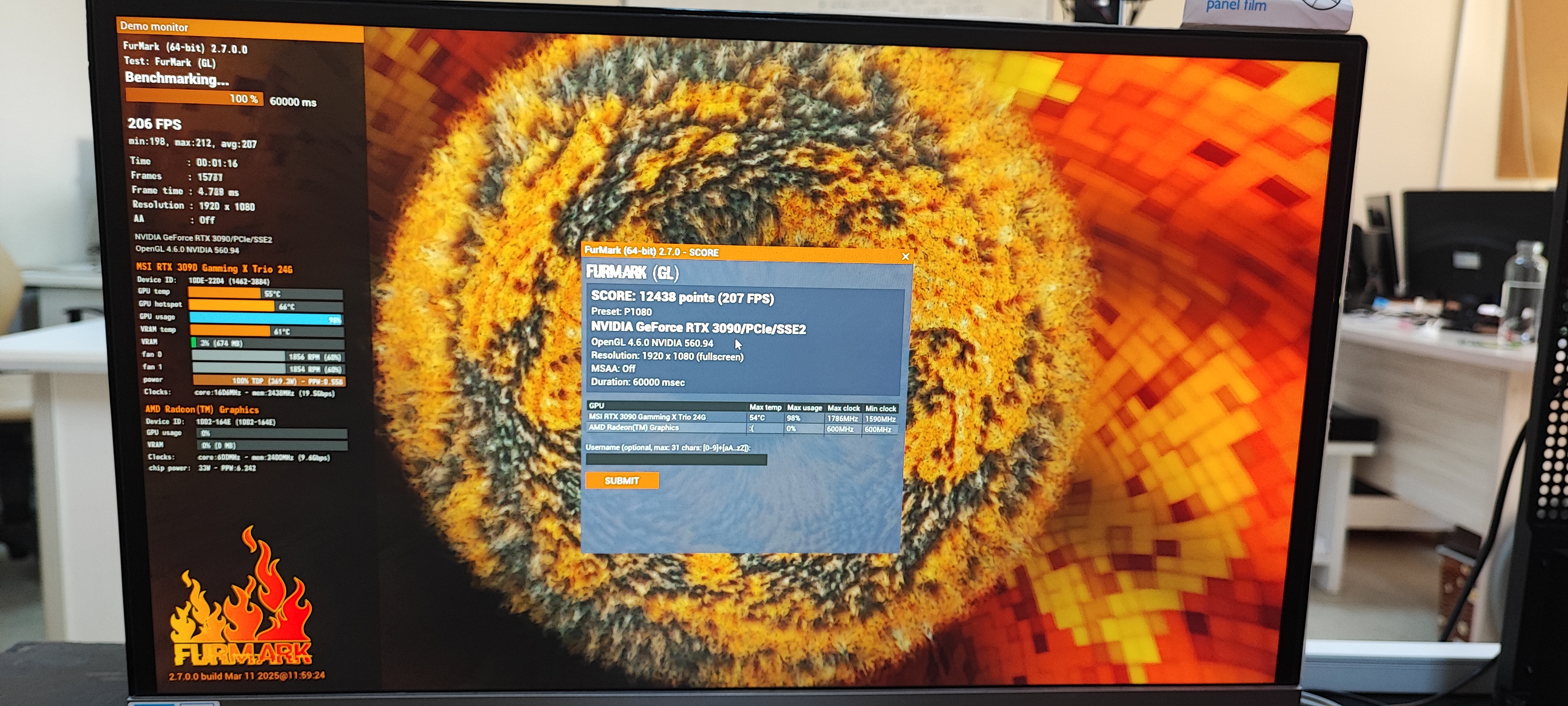Click the '60000 ms' value beside the progress bar

tap(293, 102)
